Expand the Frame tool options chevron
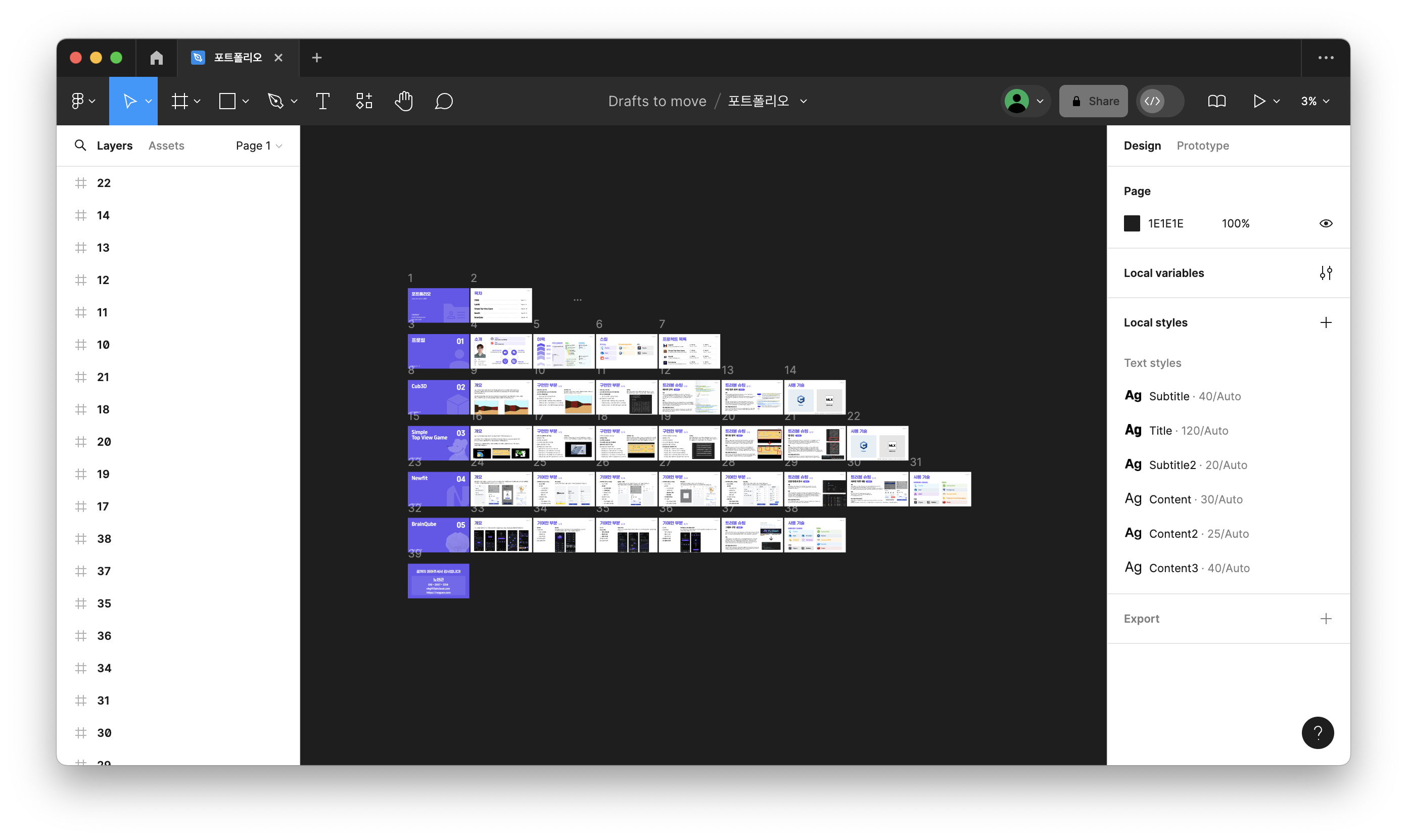 click(197, 101)
